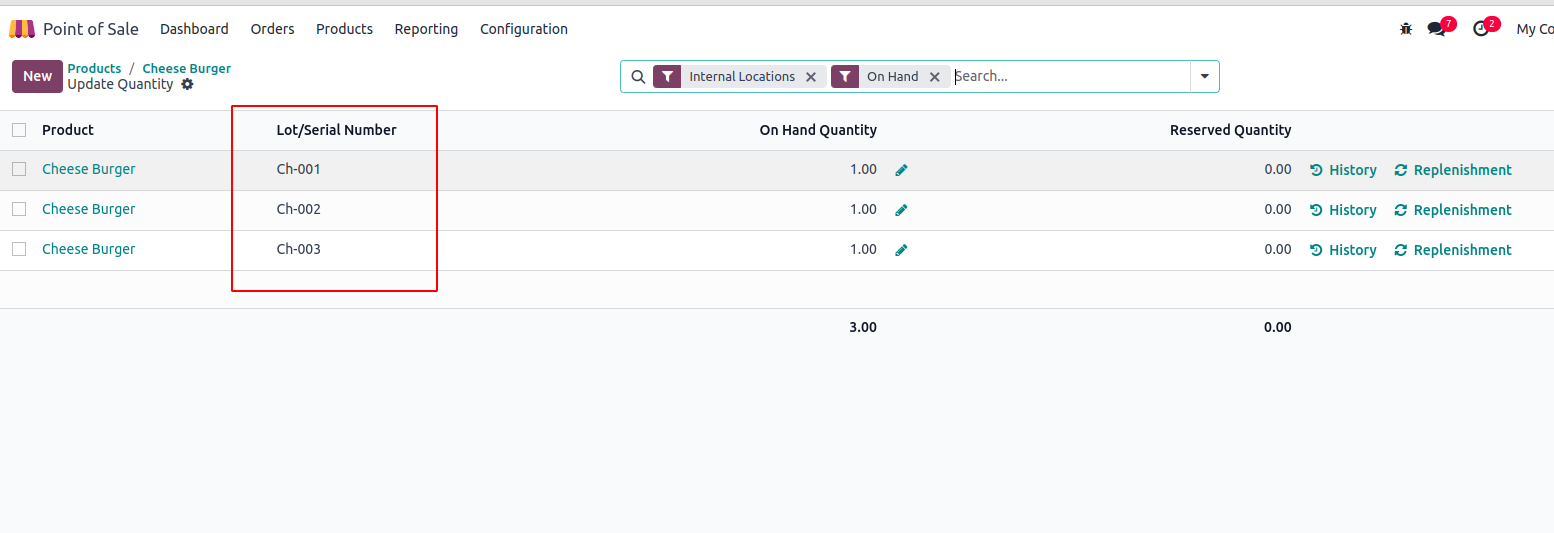Click the pencil edit icon for Ch-001
Image resolution: width=1554 pixels, height=533 pixels.
tap(901, 170)
